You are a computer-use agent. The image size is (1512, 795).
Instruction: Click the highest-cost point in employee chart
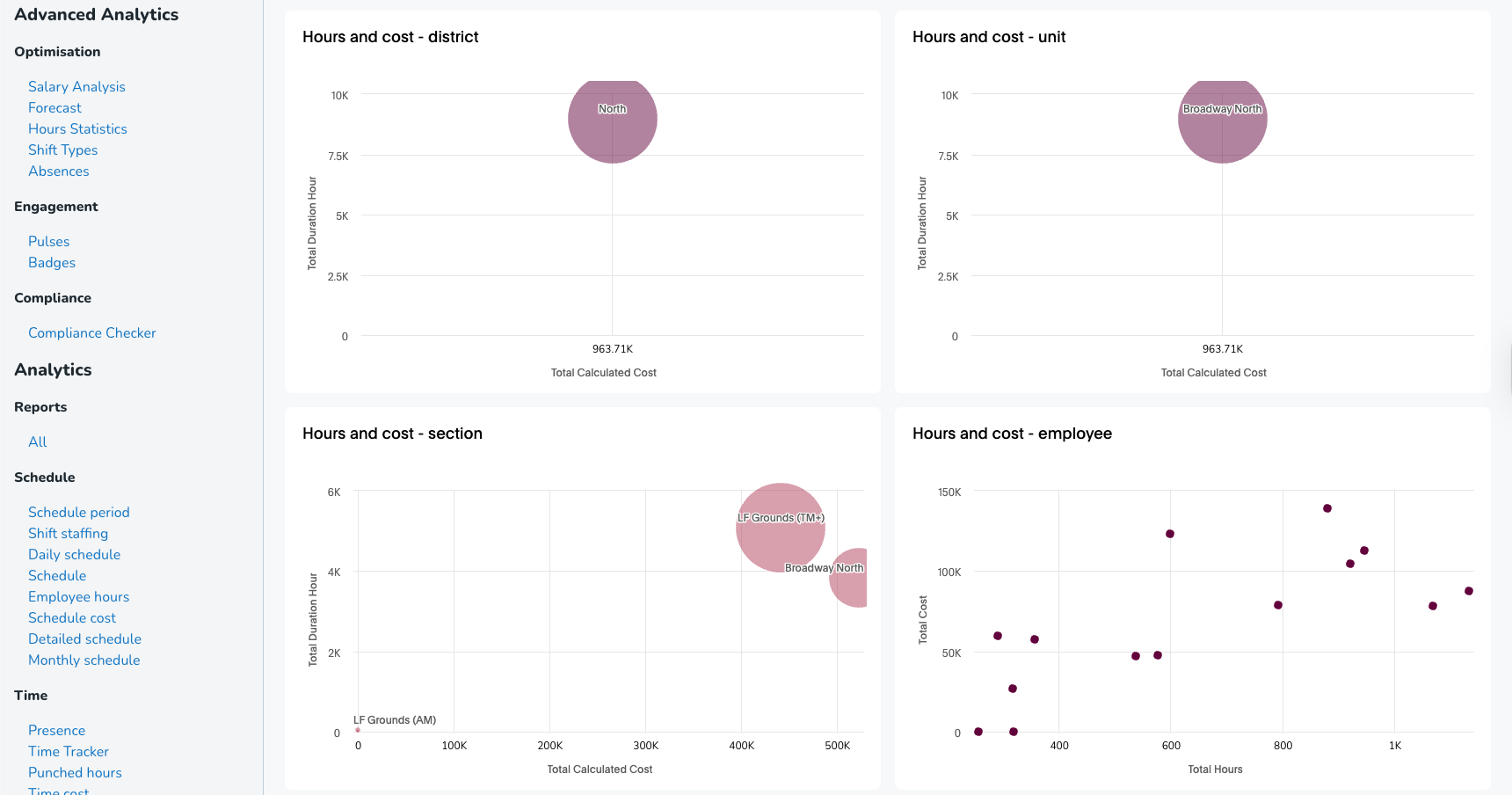tap(1327, 508)
